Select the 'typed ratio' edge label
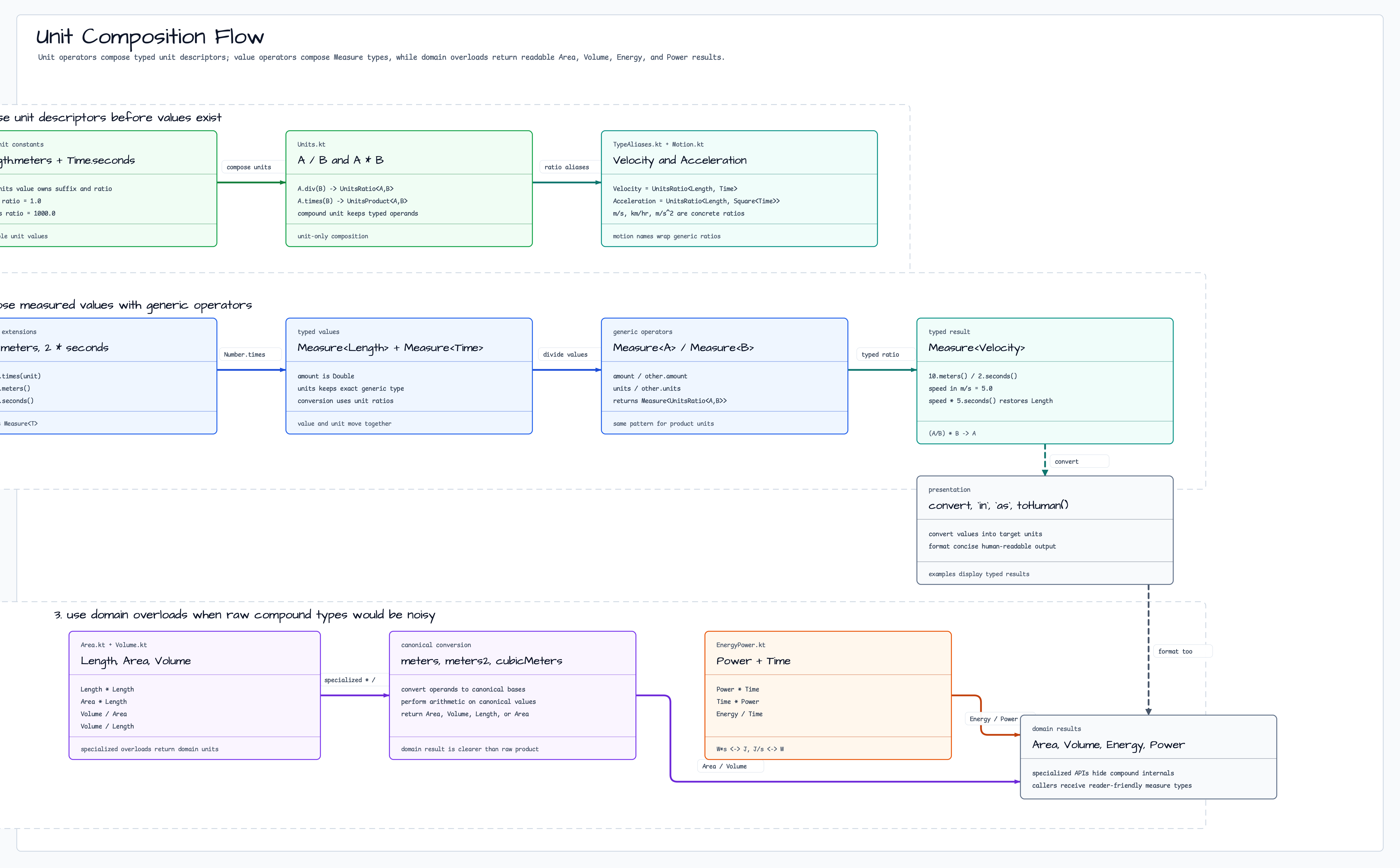 [880, 355]
